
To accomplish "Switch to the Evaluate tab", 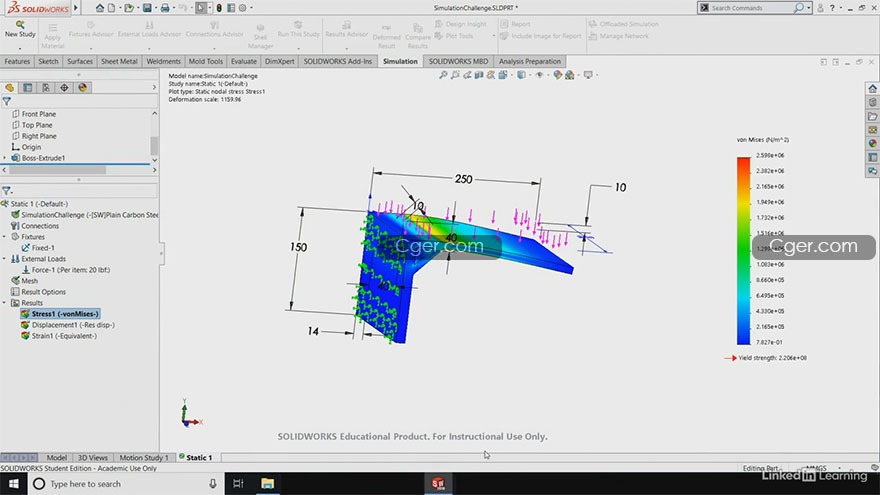I will coord(244,61).
